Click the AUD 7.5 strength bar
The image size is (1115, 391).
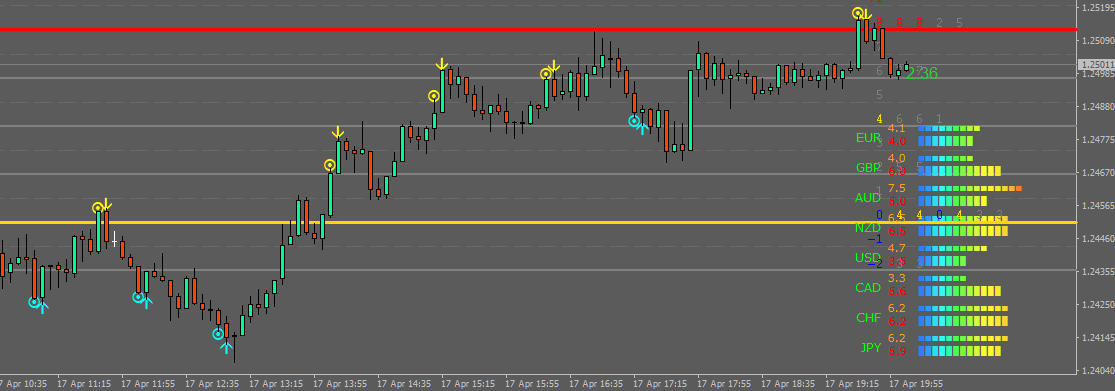[x=970, y=188]
